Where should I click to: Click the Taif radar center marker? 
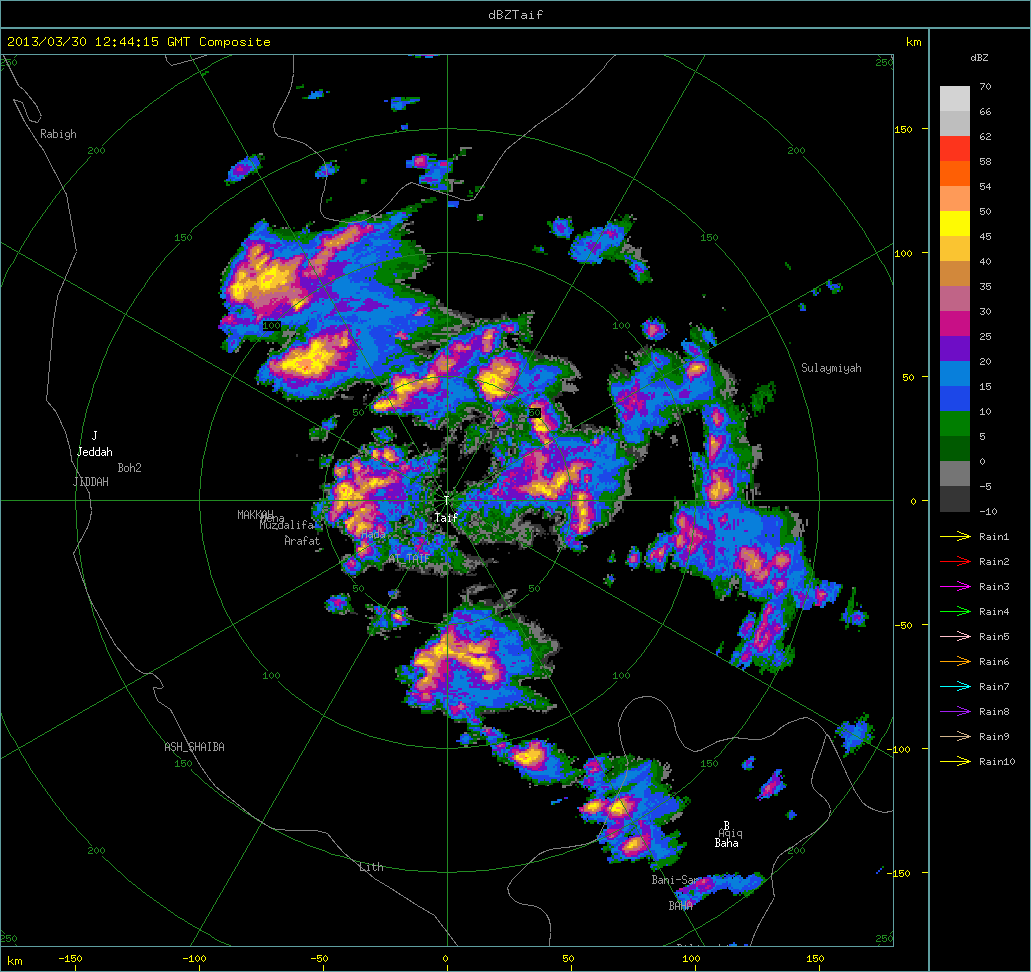446,499
